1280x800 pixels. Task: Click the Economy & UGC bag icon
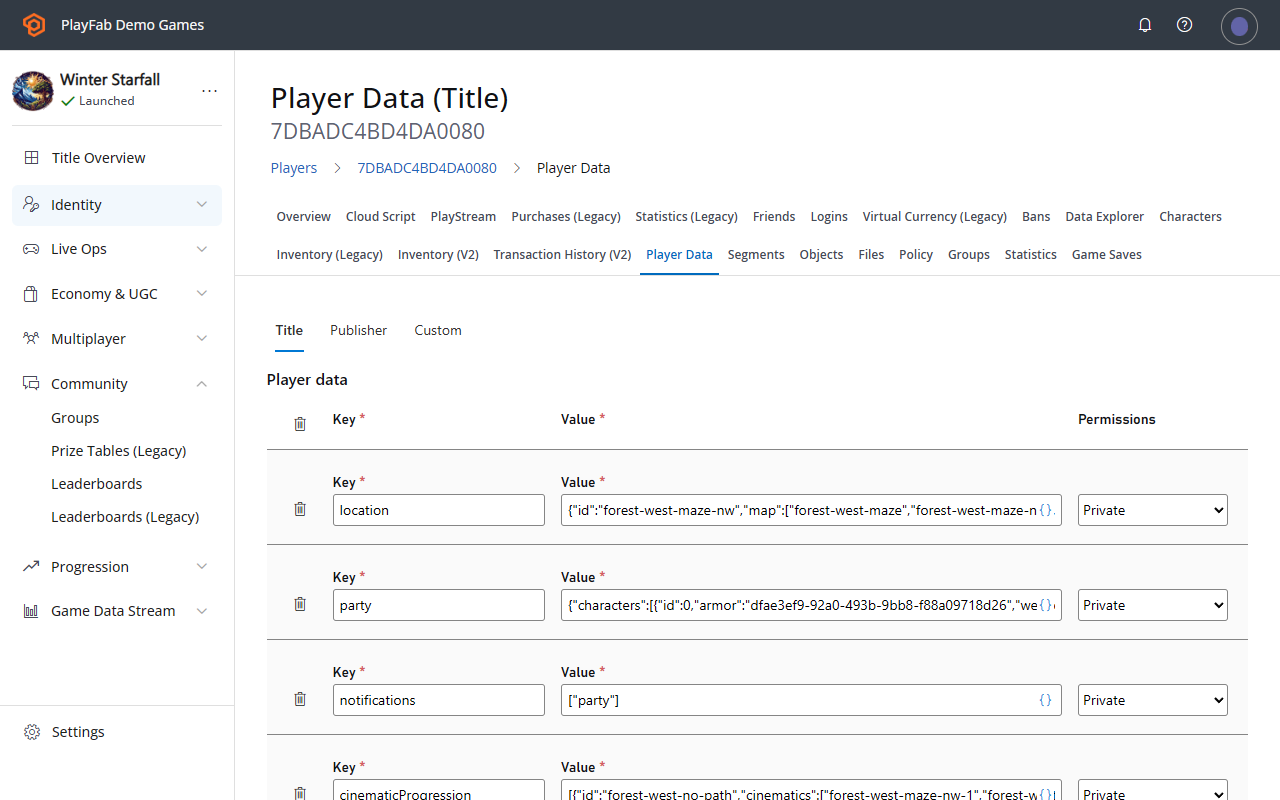32,294
